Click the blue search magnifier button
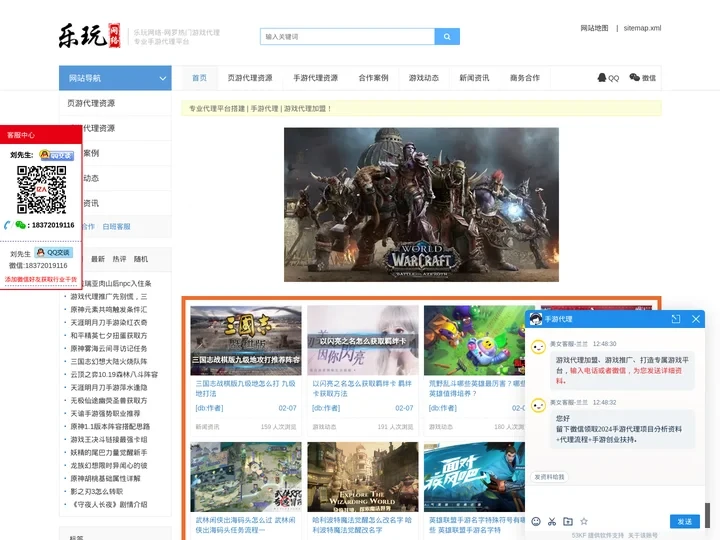 tap(447, 37)
